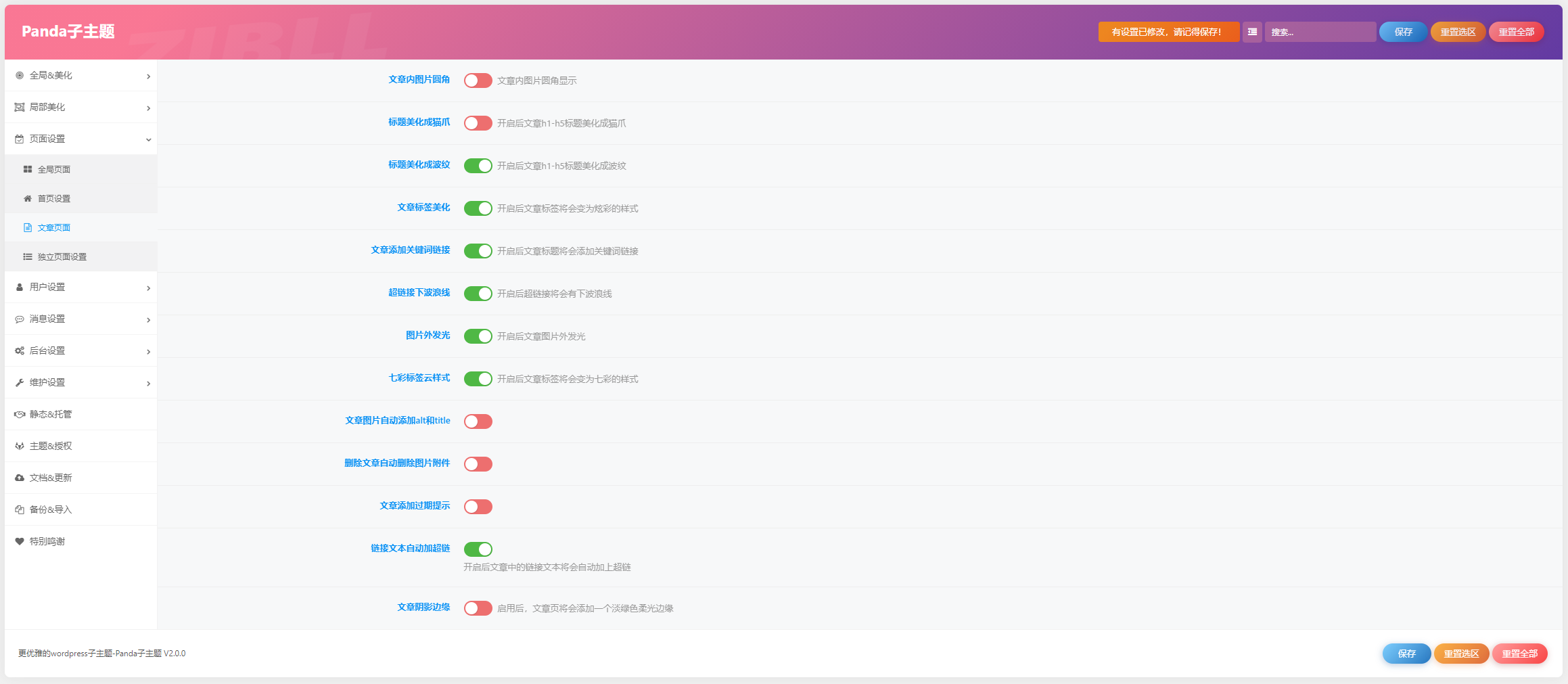The image size is (1568, 684).
Task: Open 备份&导入 section
Action: tap(80, 509)
